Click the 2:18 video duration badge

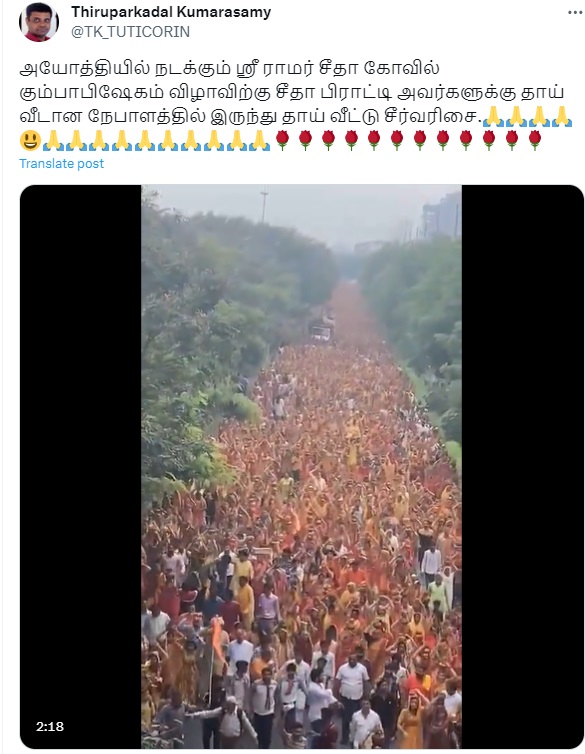click(50, 726)
